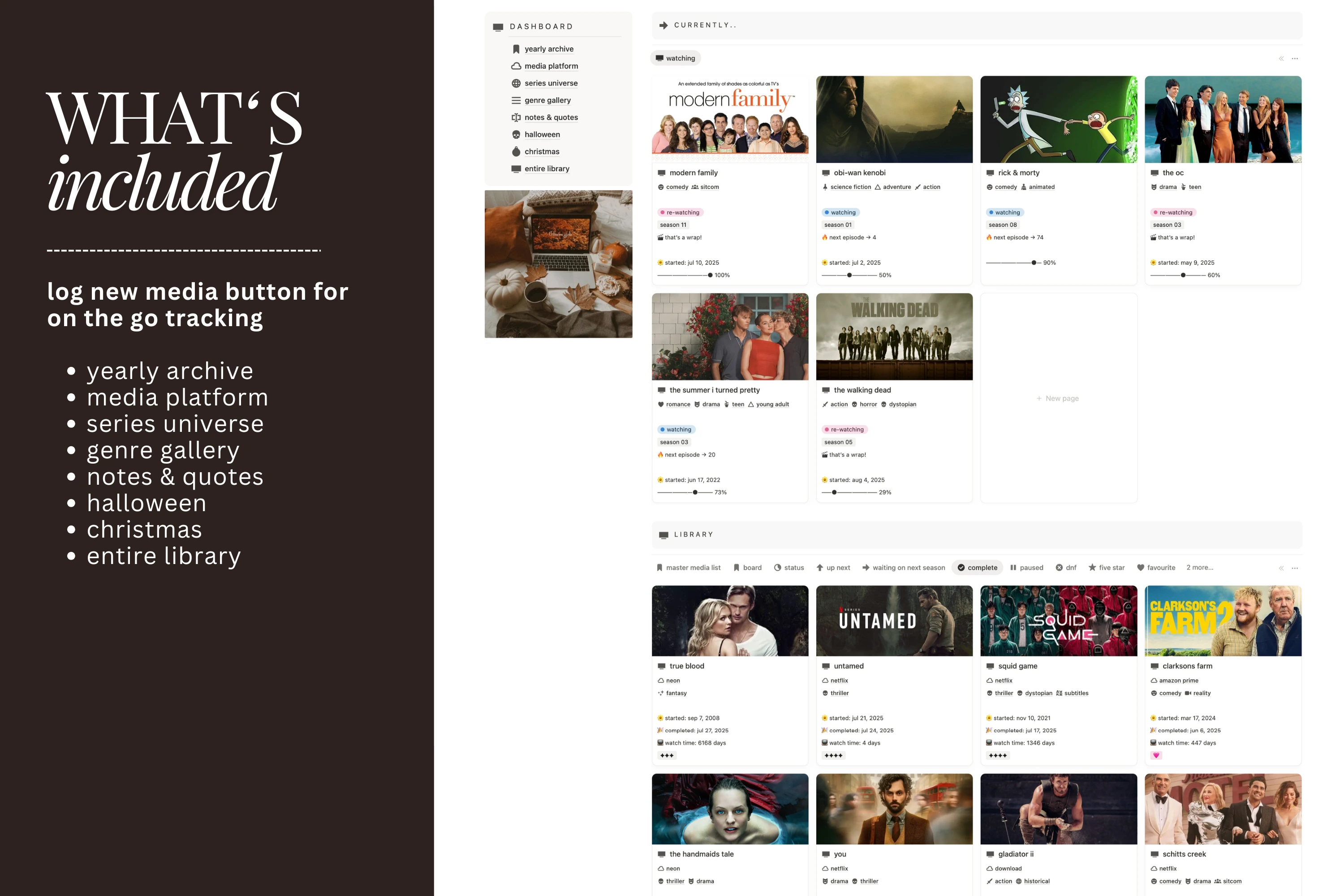The height and width of the screenshot is (896, 1344).
Task: Collapse the watching view with double chevron
Action: point(1281,58)
